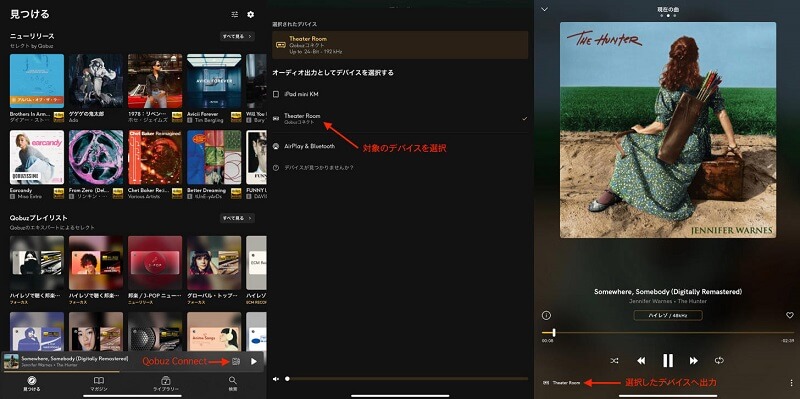Open the Avicii Forever album cover
The height and width of the screenshot is (399, 800).
[214, 81]
